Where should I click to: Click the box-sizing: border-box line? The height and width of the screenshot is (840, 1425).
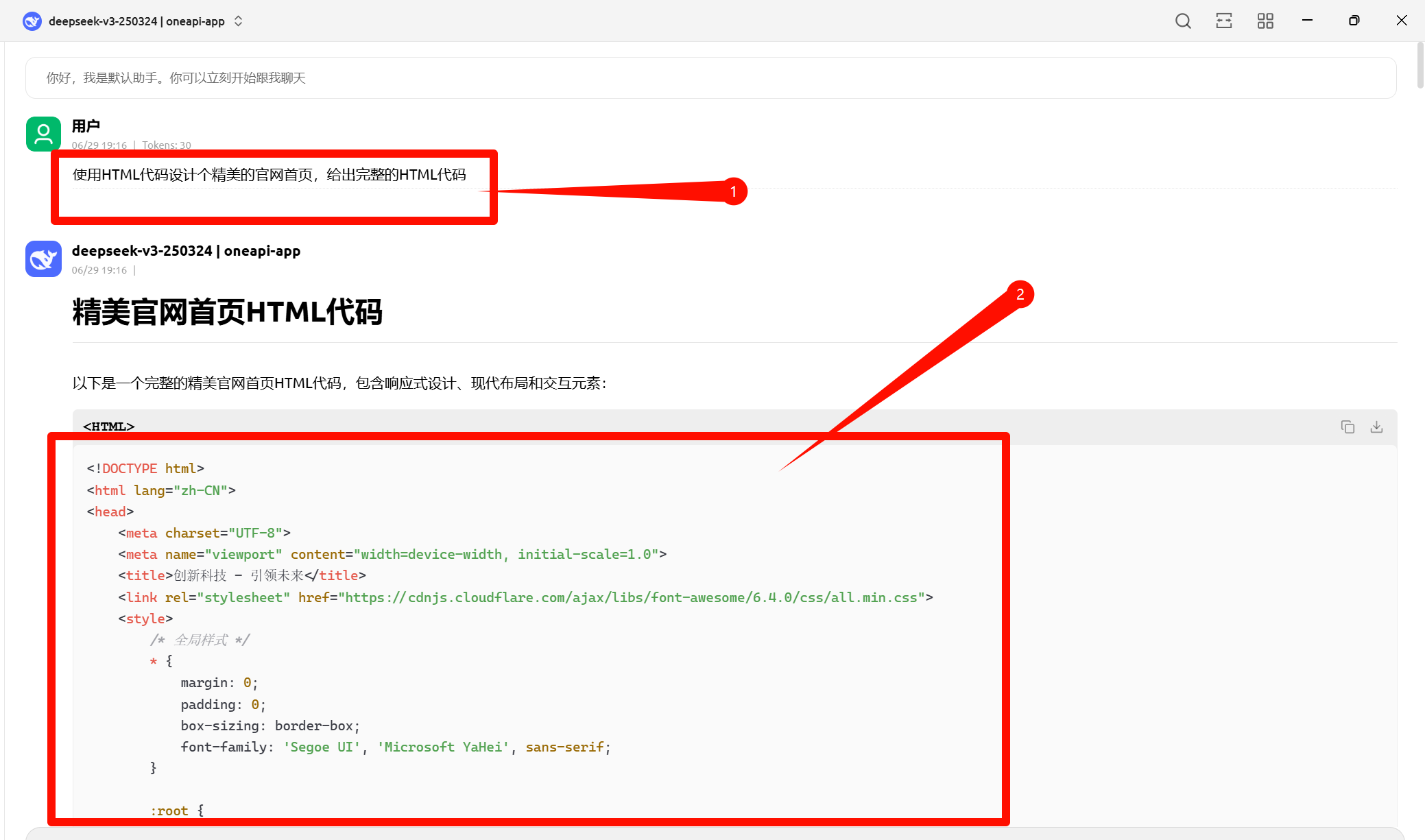[270, 726]
